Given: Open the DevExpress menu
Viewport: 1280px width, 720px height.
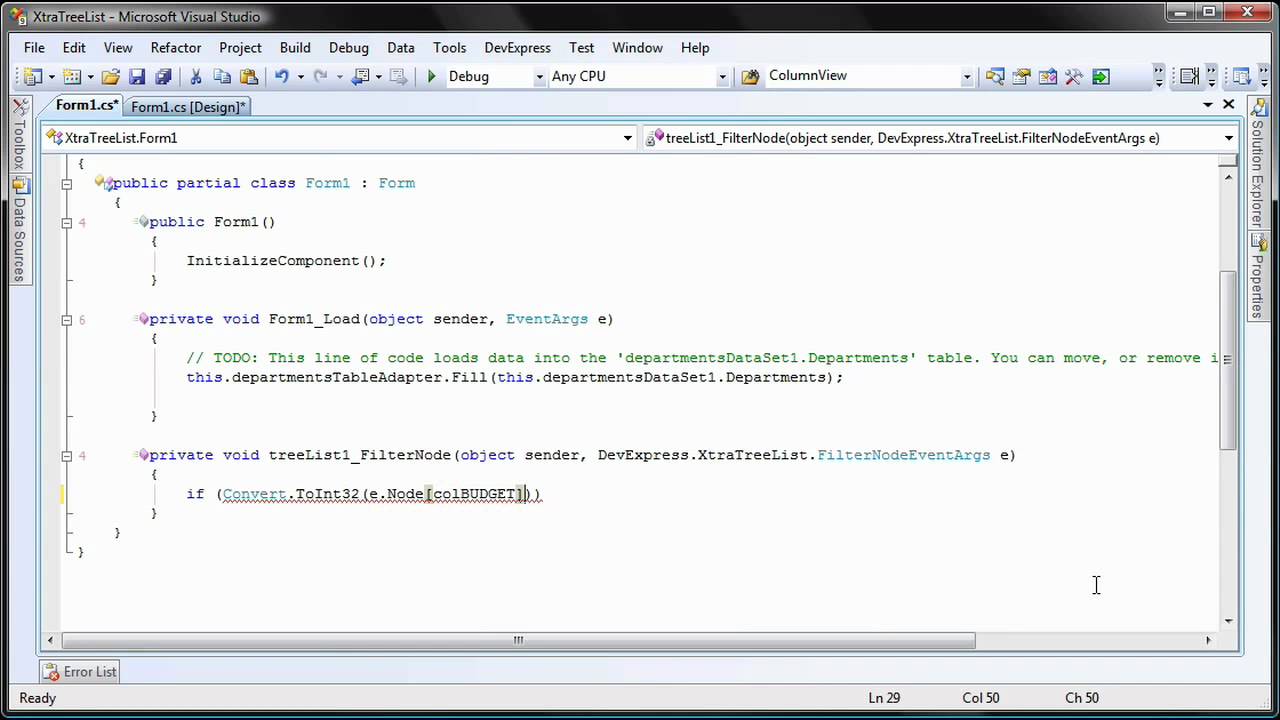Looking at the screenshot, I should point(517,47).
